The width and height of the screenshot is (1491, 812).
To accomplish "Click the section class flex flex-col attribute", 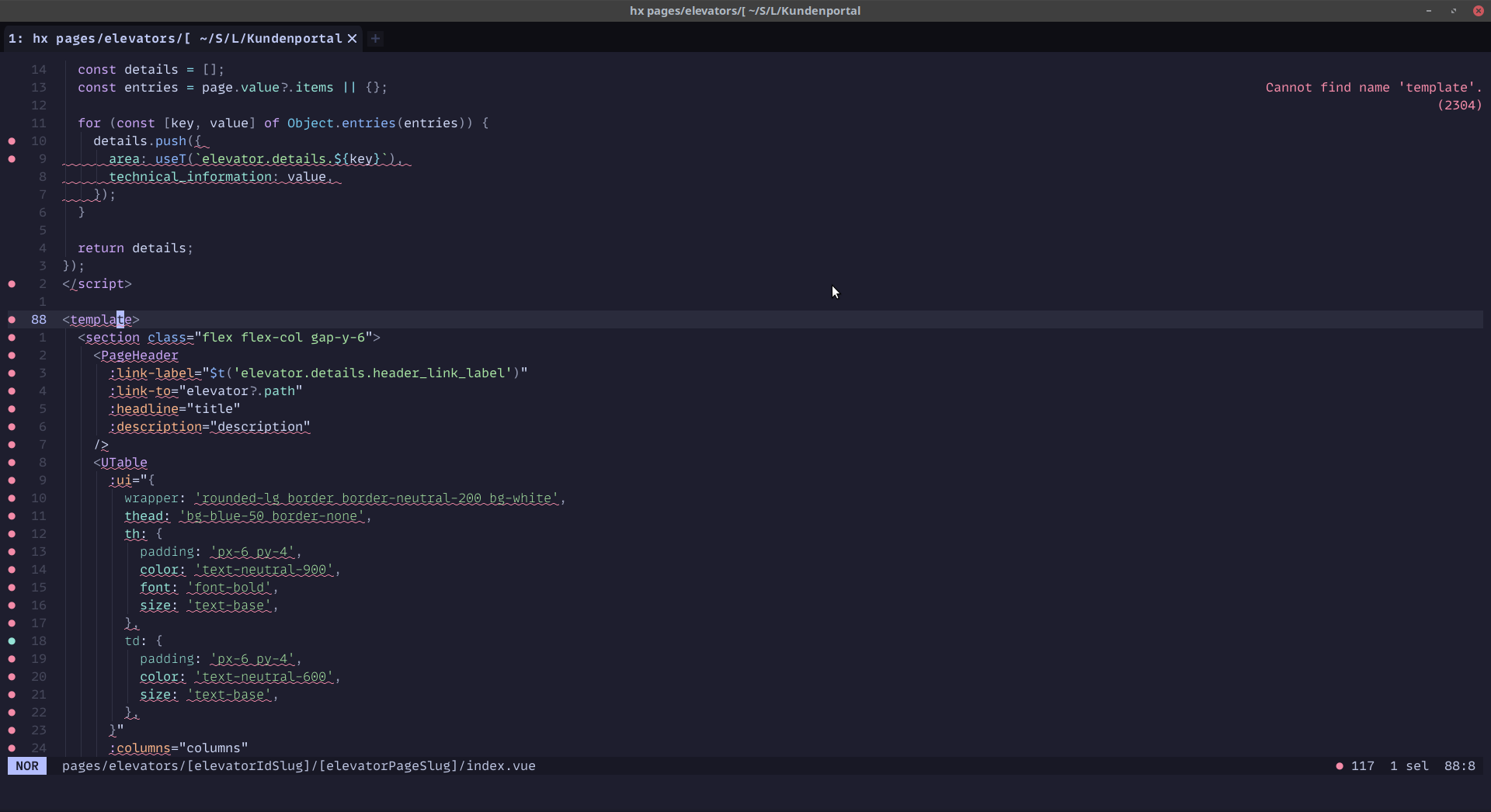I will 260,338.
